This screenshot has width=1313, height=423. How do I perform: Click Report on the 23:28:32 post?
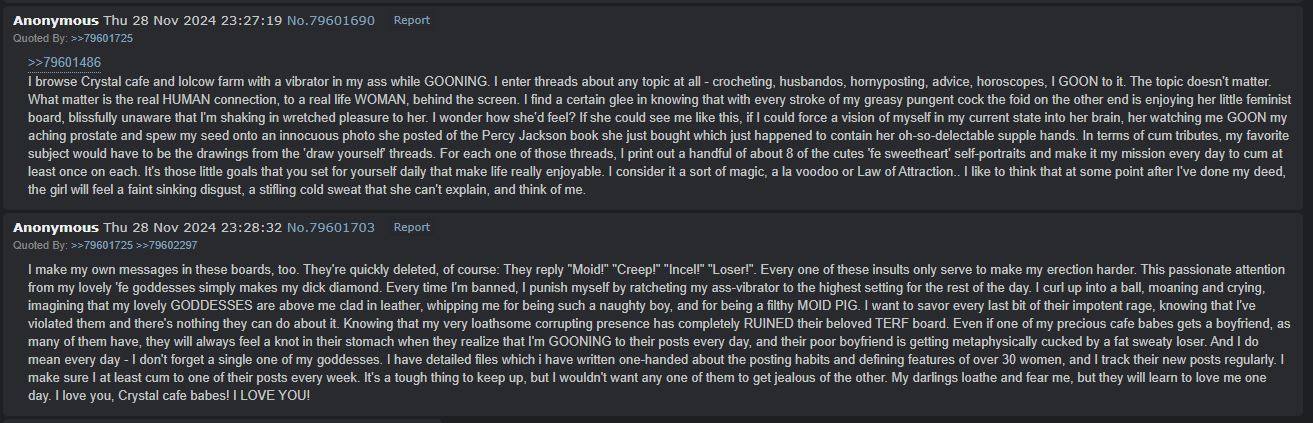click(411, 227)
